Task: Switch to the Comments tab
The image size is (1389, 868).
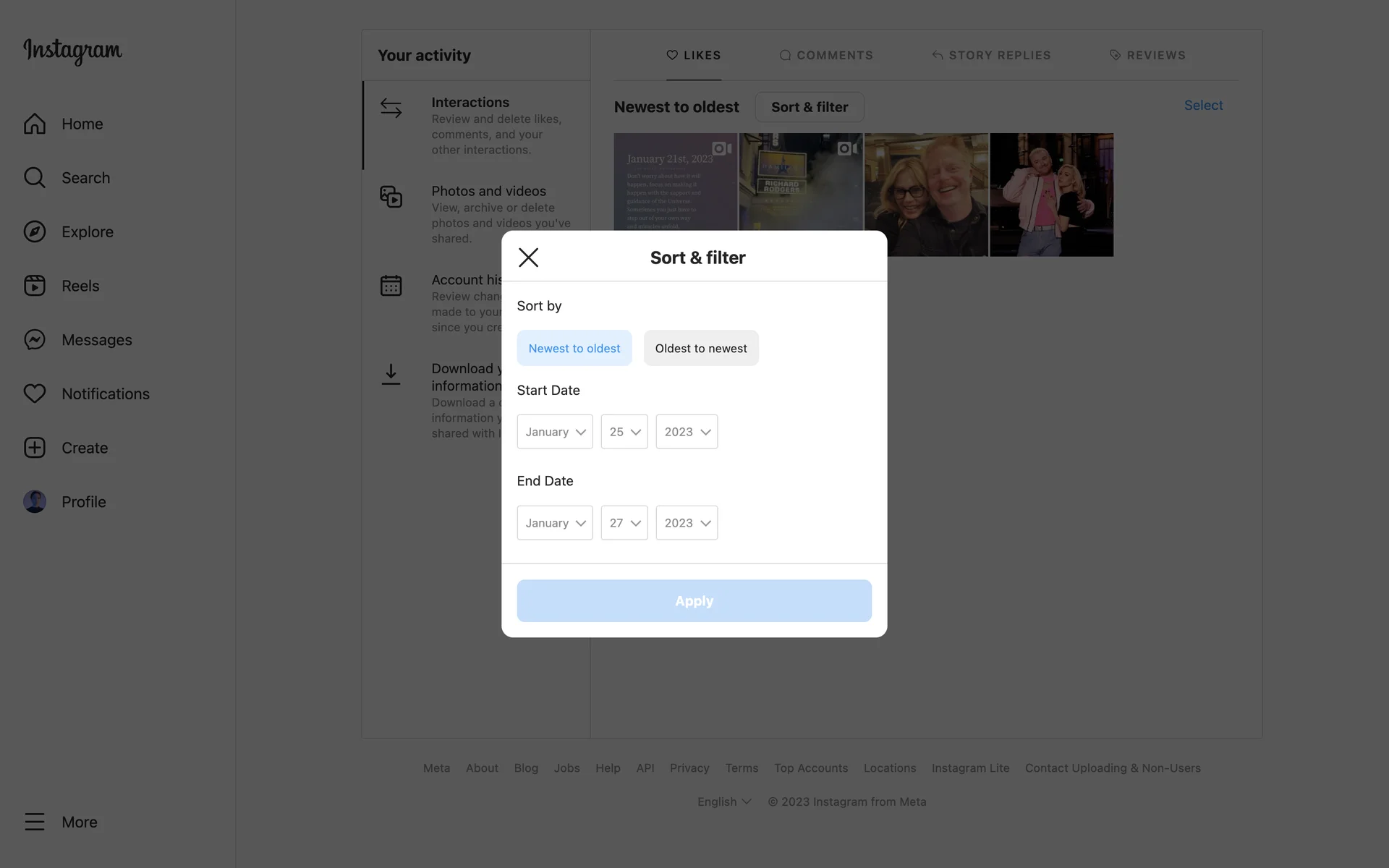Action: point(825,55)
